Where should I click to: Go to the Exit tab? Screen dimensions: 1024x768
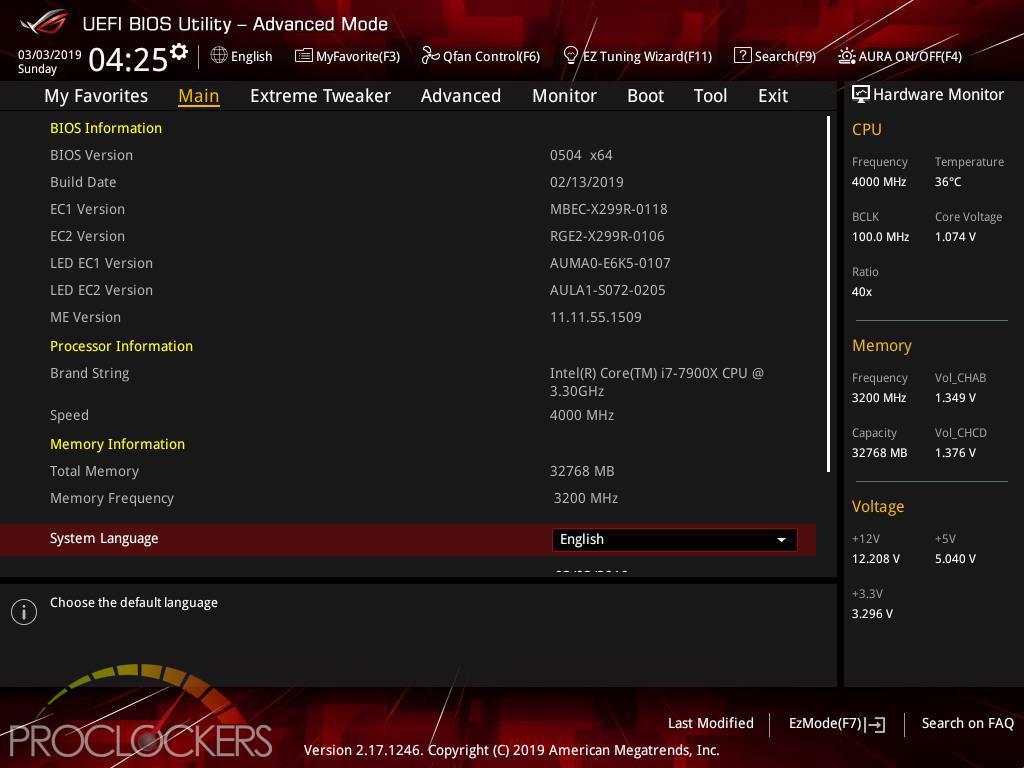coord(773,96)
